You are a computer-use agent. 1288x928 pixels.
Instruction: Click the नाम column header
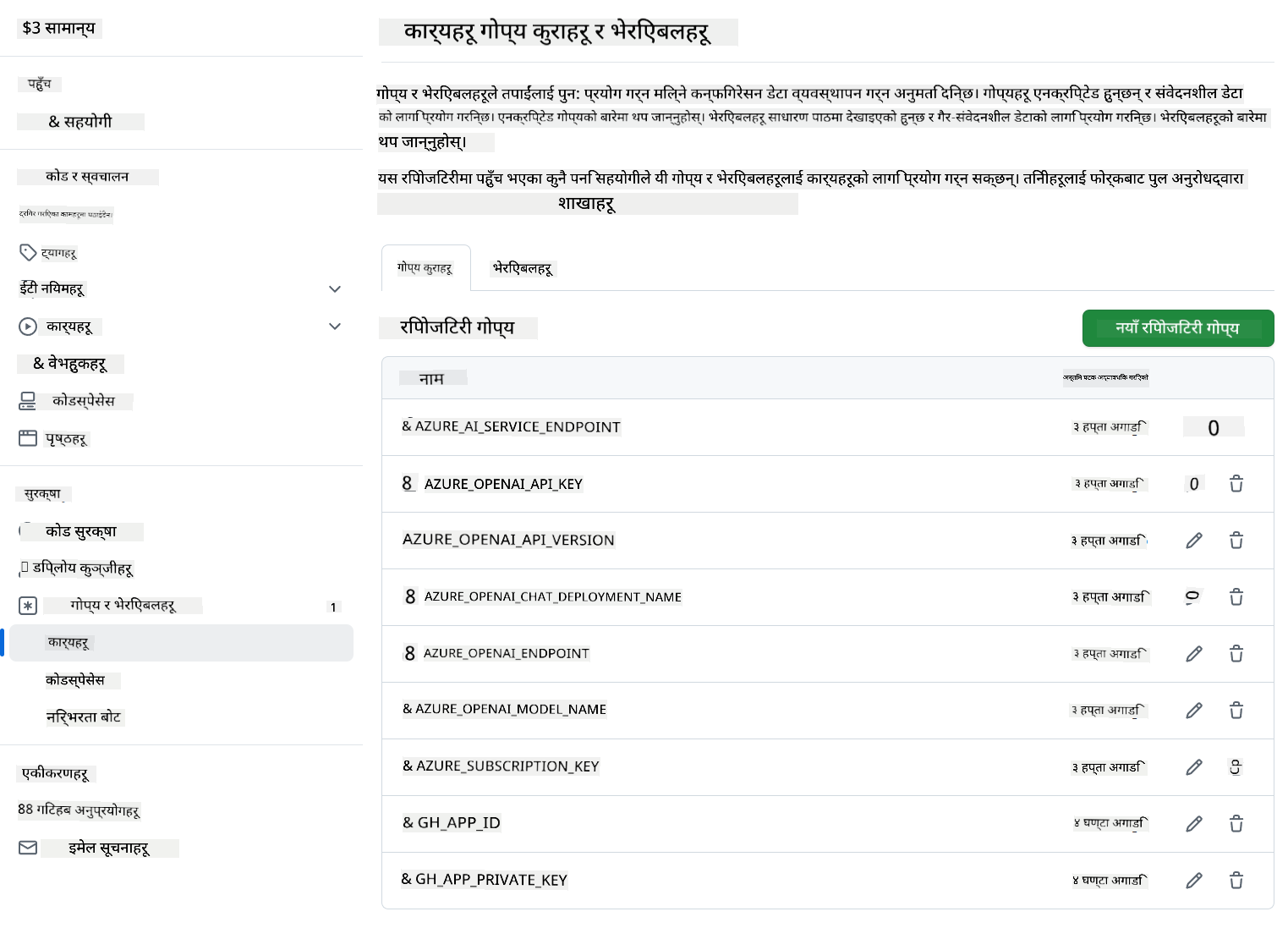click(431, 379)
